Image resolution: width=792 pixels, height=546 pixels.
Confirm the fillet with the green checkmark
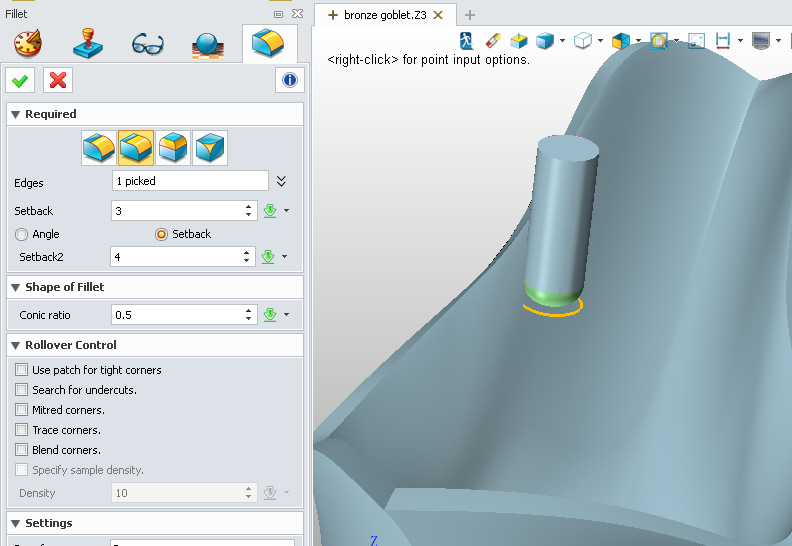pos(20,80)
